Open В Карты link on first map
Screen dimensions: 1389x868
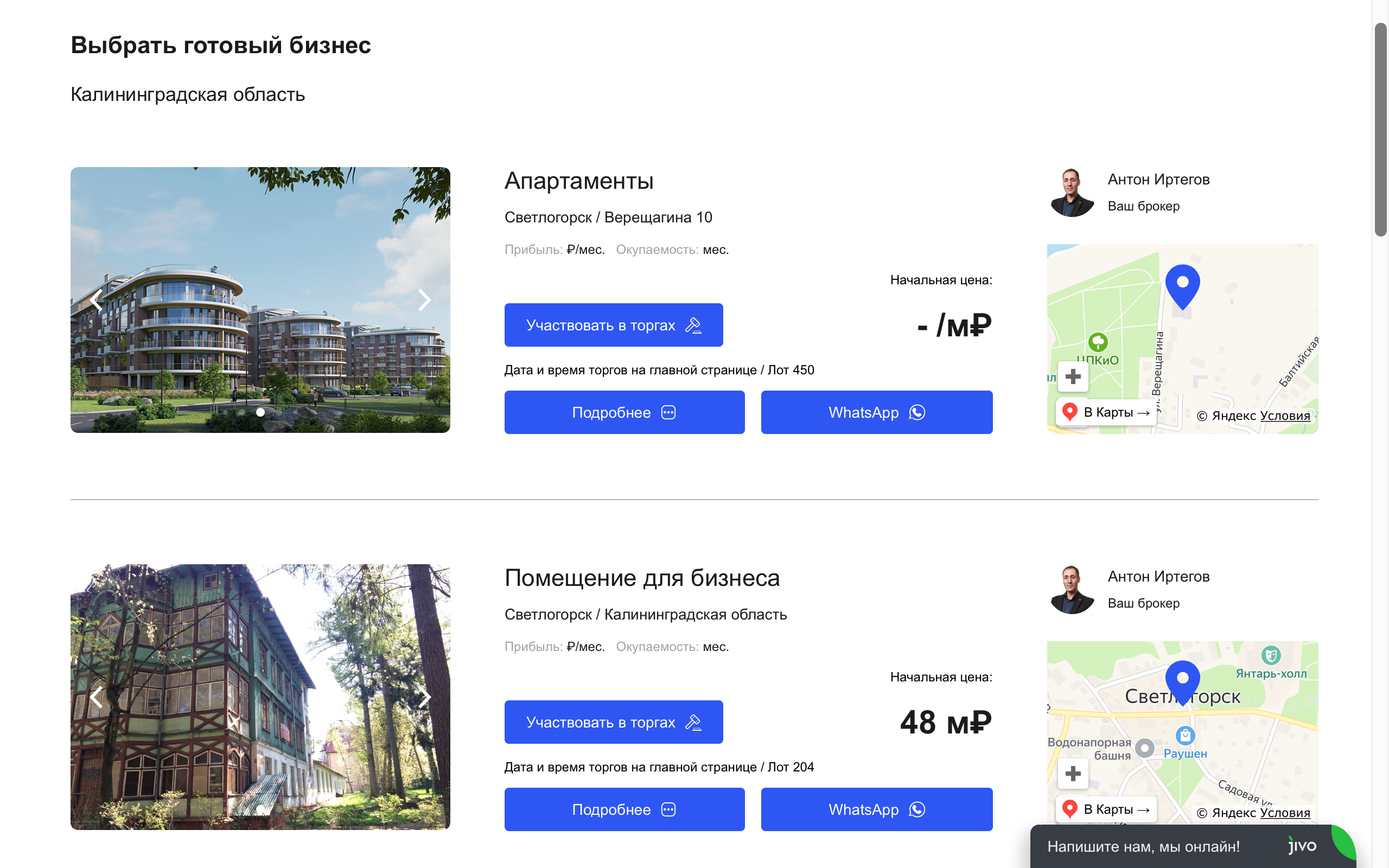[1106, 412]
